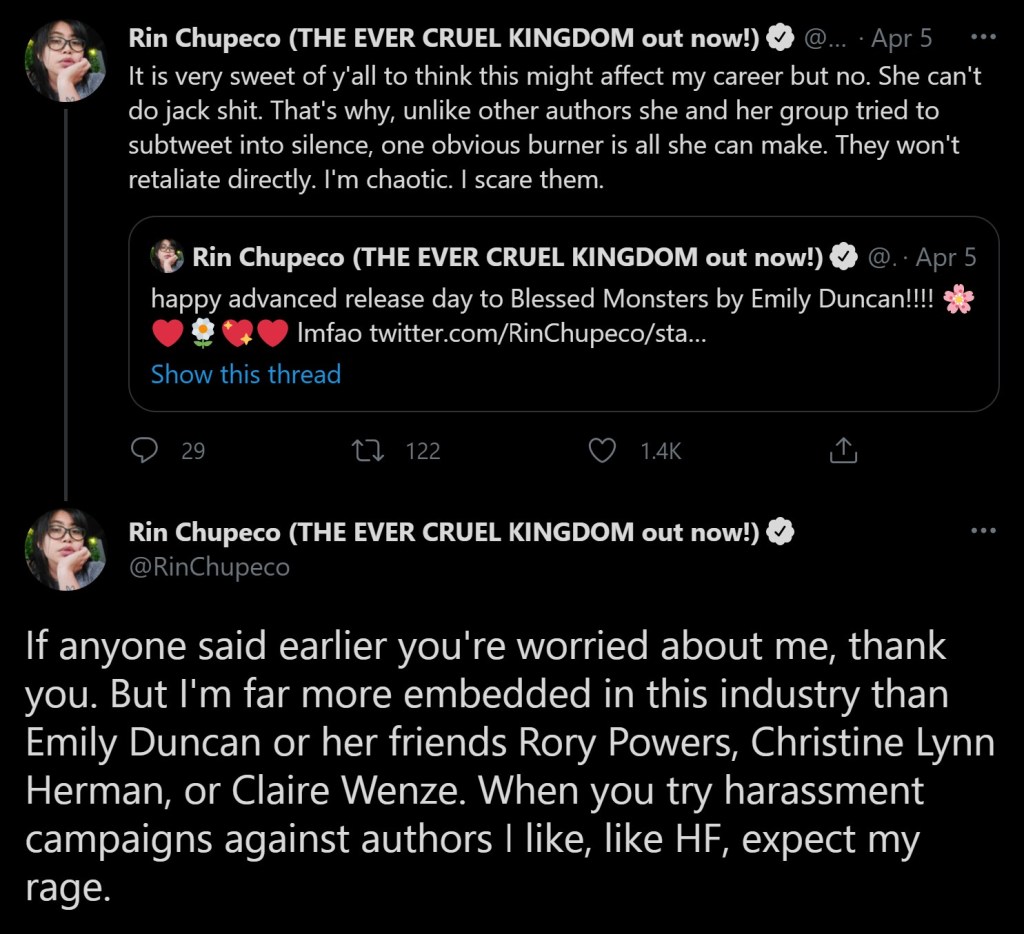Click the reply icon with 29 comments
Image resolution: width=1024 pixels, height=934 pixels.
(146, 451)
